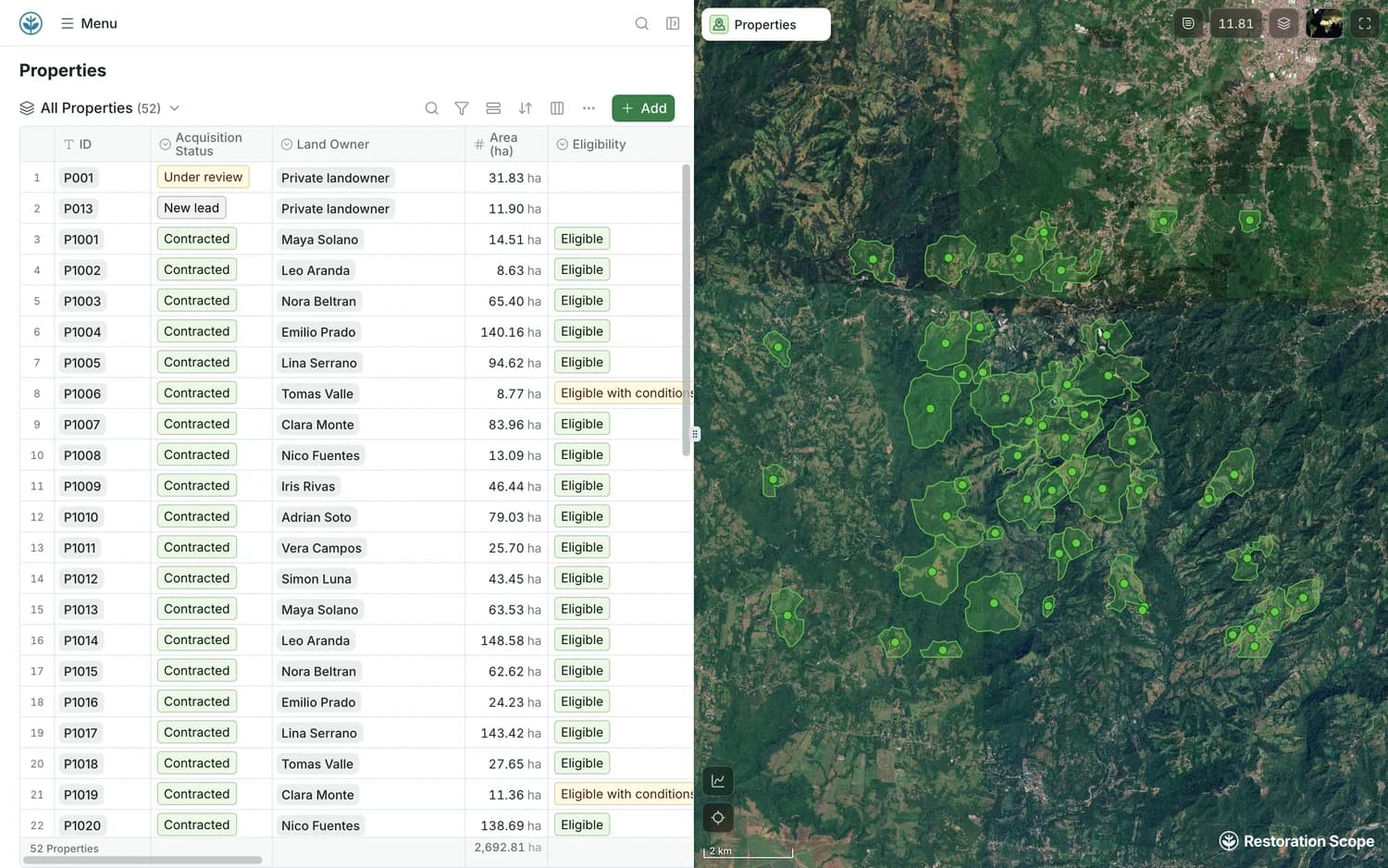1388x868 pixels.
Task: Click the locate/recenter map icon
Action: (718, 818)
